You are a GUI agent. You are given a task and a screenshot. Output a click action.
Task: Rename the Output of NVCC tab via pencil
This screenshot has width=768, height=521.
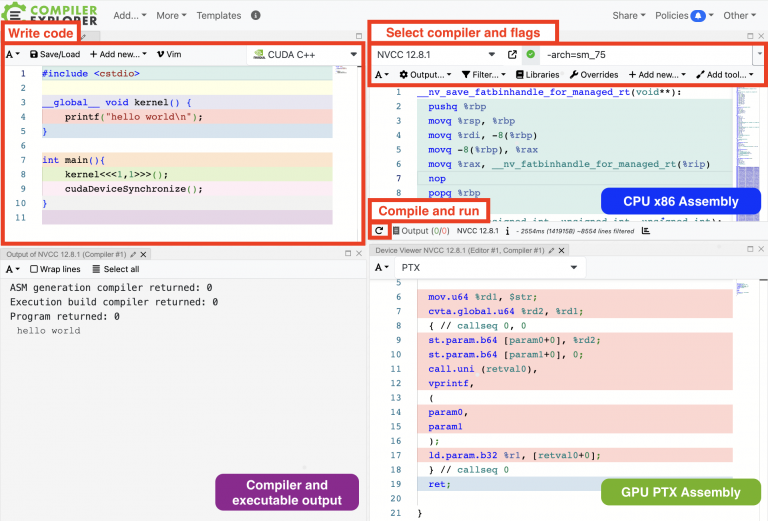click(x=133, y=255)
